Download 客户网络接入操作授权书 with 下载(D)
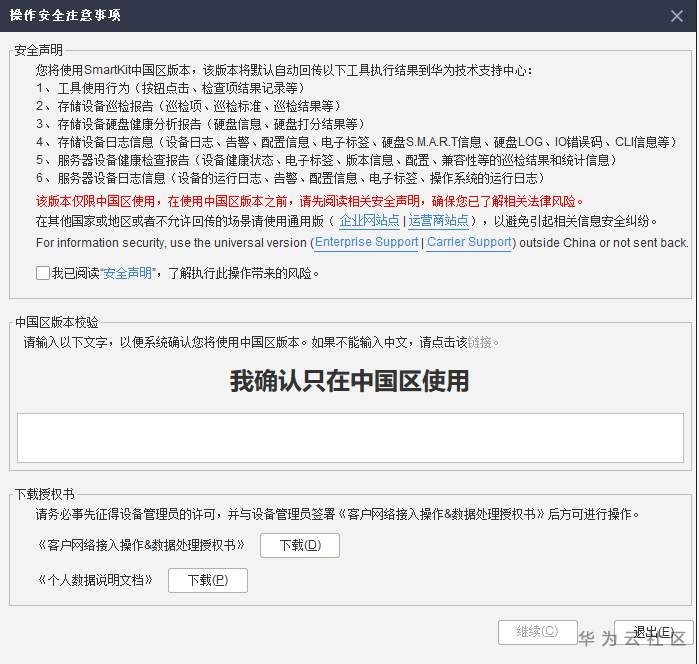Screen dimensions: 699x664 tap(300, 545)
